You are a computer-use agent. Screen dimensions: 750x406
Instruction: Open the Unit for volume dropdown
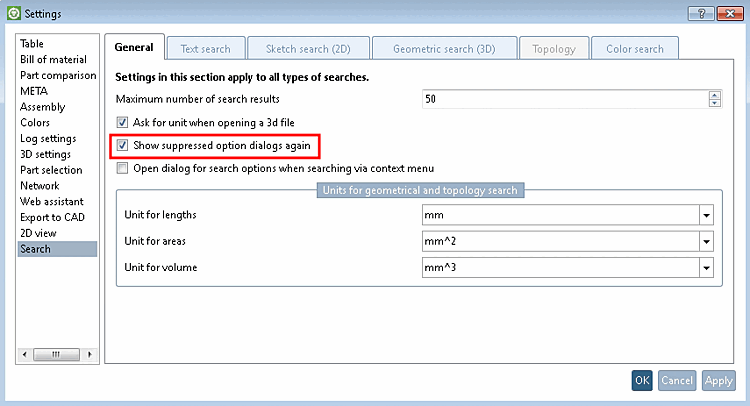706,268
